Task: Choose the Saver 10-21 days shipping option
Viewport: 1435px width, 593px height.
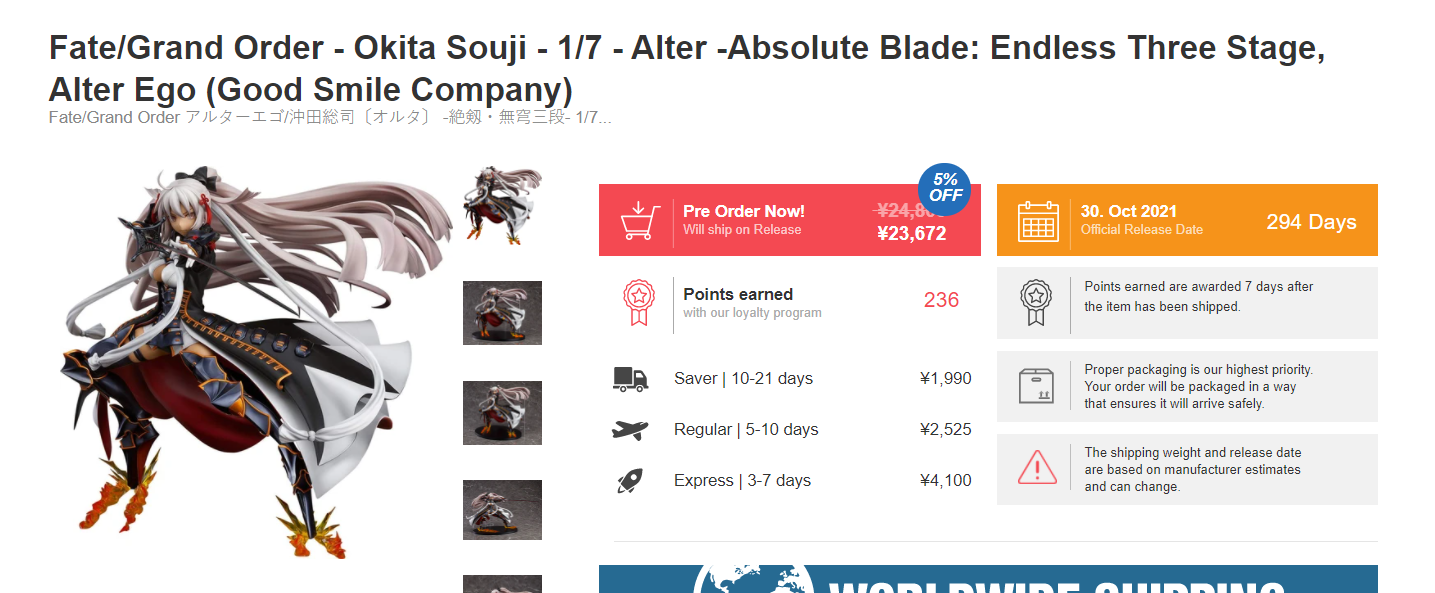Action: click(791, 378)
